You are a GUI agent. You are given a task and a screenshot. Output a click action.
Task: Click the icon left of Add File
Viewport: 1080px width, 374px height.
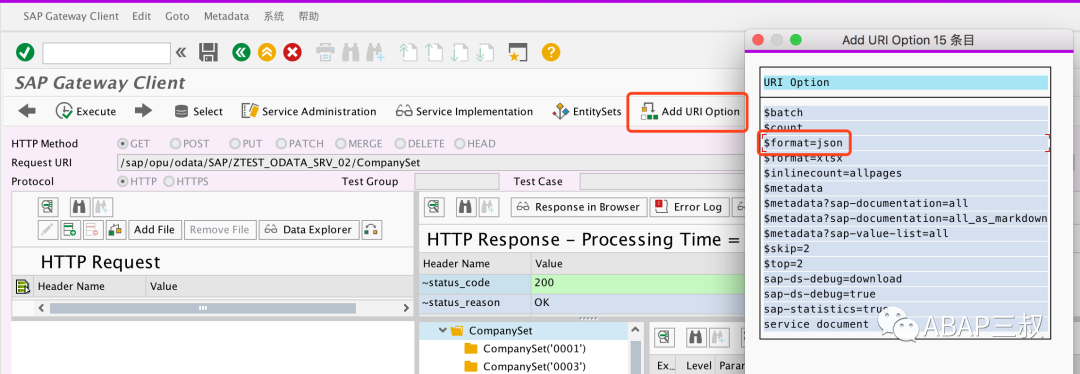pos(116,229)
